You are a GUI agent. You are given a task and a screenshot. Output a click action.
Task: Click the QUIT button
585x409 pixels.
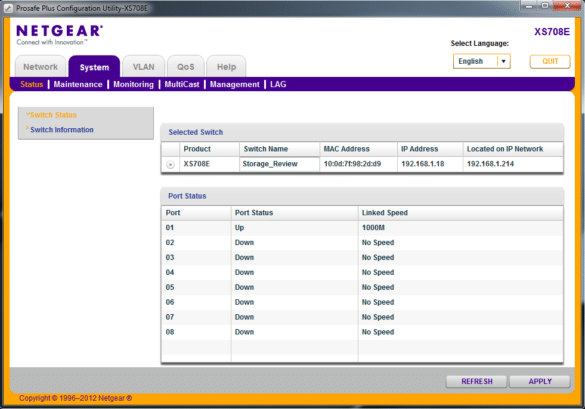click(x=550, y=61)
